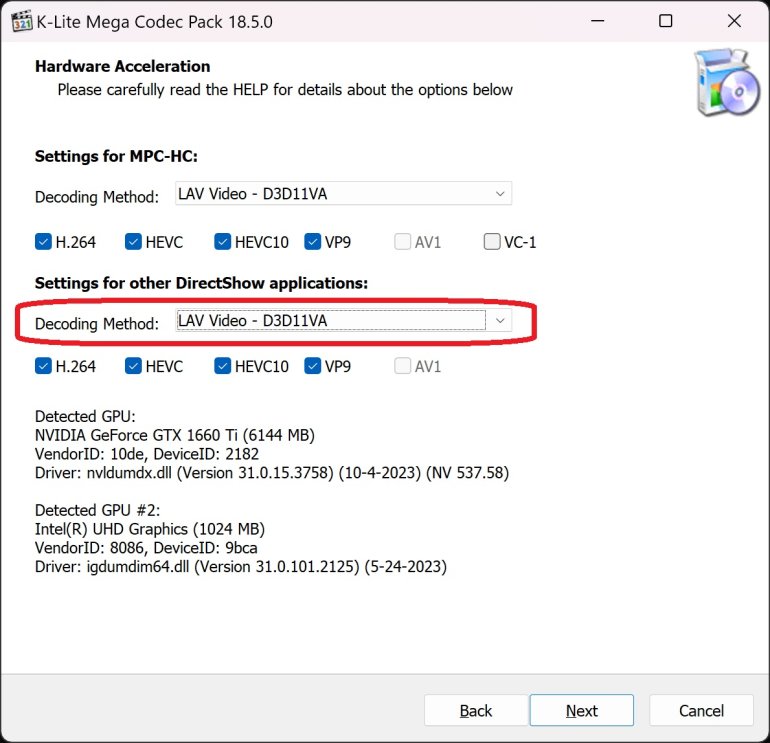Click the AV1 checkbox under MPC-HC settings
Image resolution: width=770 pixels, height=743 pixels.
click(x=402, y=241)
